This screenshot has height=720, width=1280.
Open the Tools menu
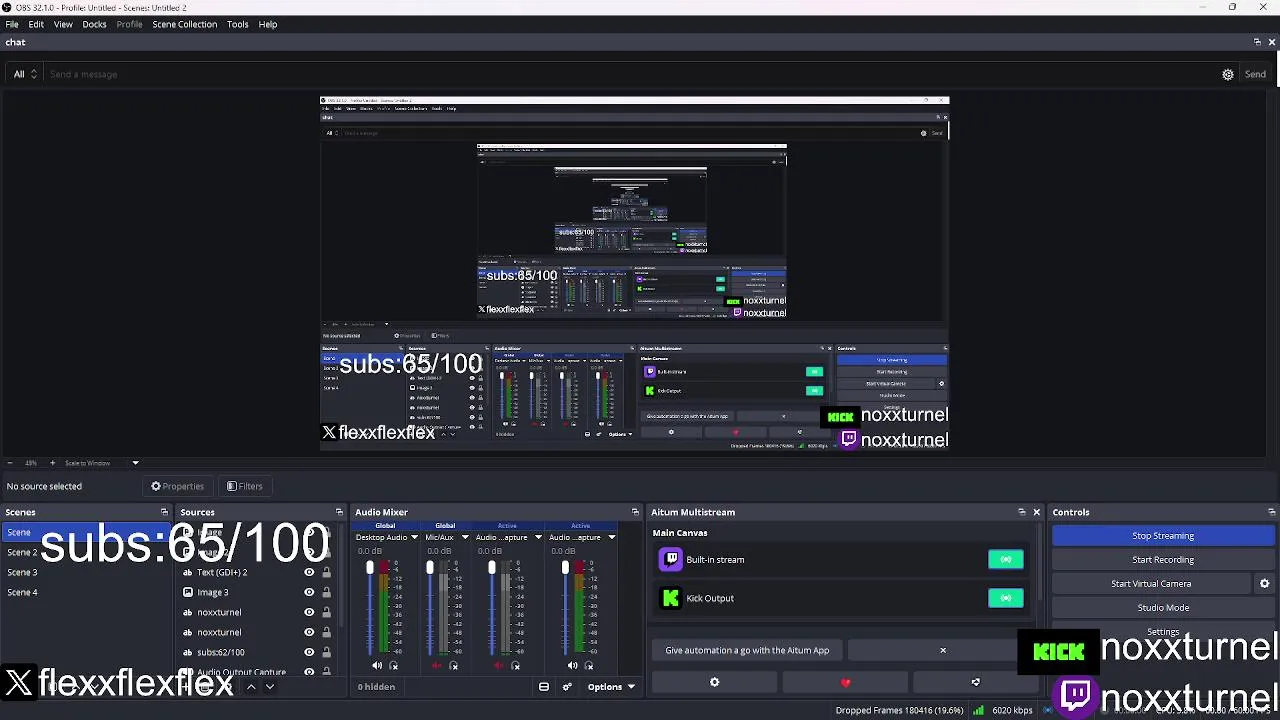(x=237, y=24)
